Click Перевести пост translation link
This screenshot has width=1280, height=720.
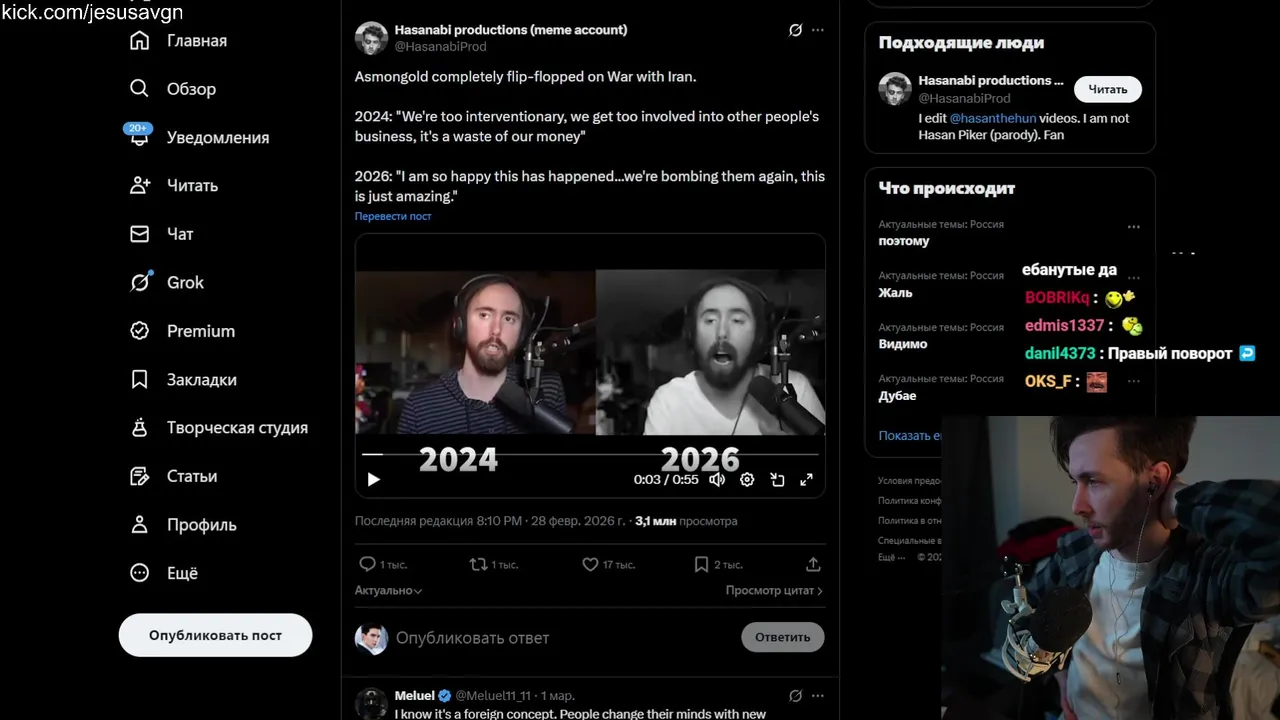point(393,216)
